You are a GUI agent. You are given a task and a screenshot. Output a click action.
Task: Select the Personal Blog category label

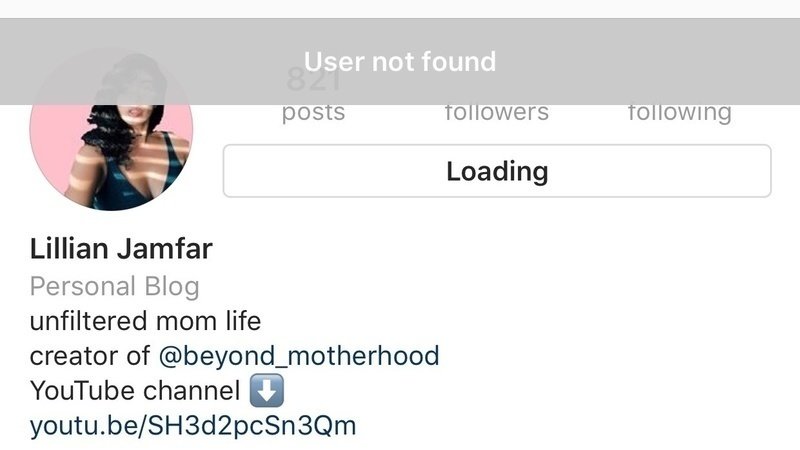coord(114,286)
